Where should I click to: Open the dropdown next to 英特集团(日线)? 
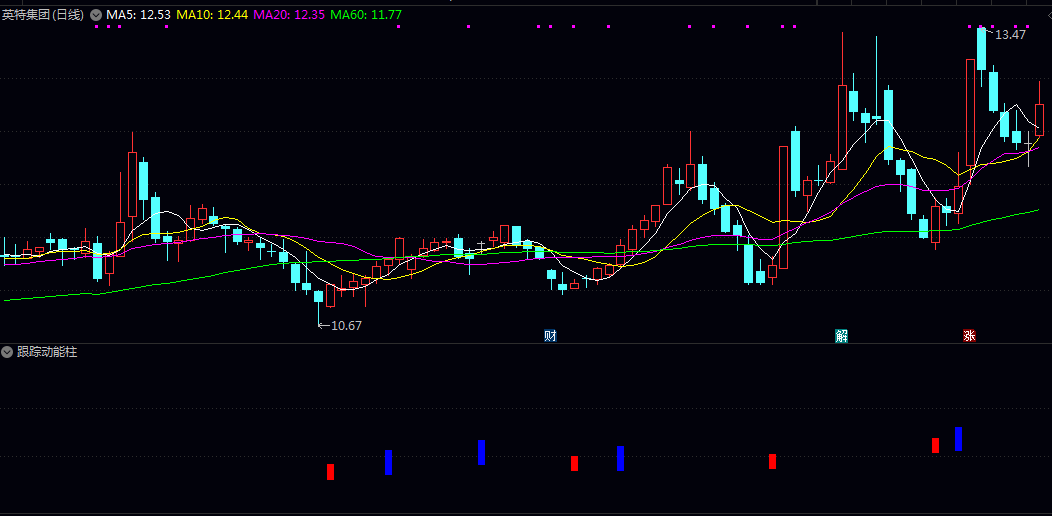coord(96,15)
